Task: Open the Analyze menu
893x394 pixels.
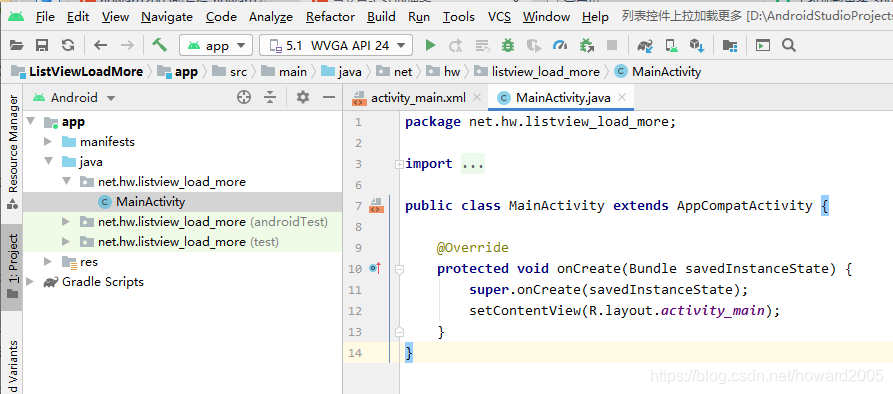Action: (271, 17)
